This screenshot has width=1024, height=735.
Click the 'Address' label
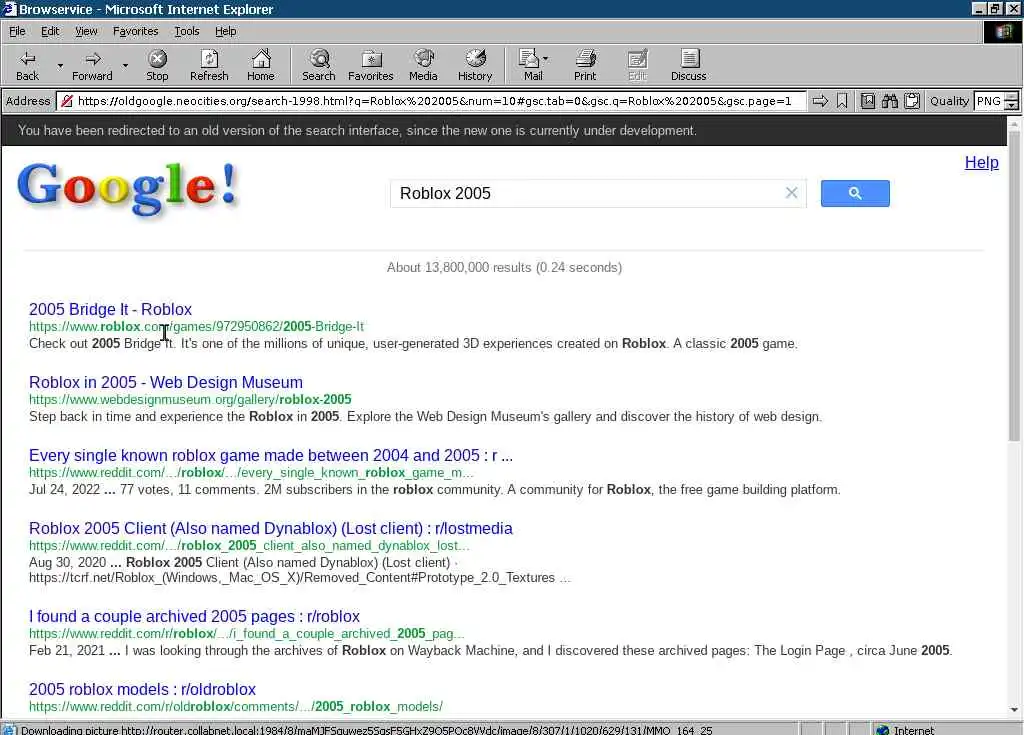(x=28, y=101)
